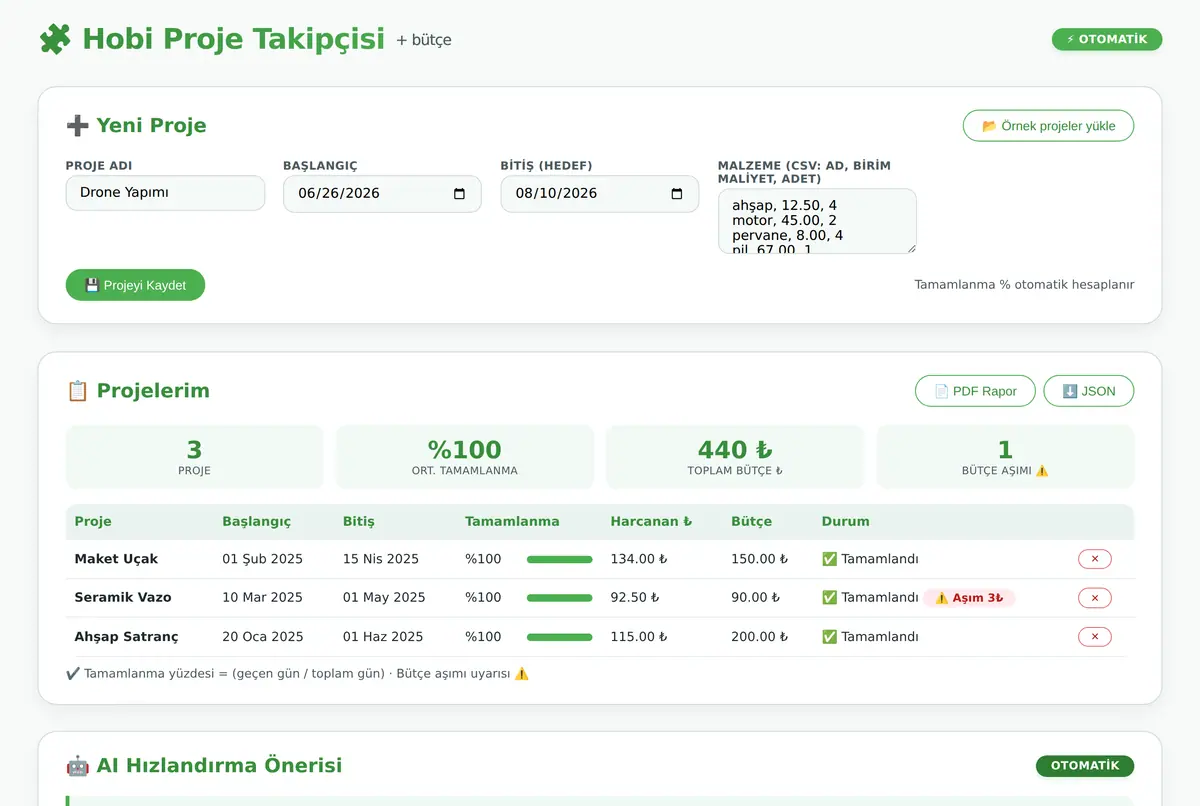Viewport: 1200px width, 806px height.
Task: Click the 01 Haz 2025 end date
Action: (382, 637)
